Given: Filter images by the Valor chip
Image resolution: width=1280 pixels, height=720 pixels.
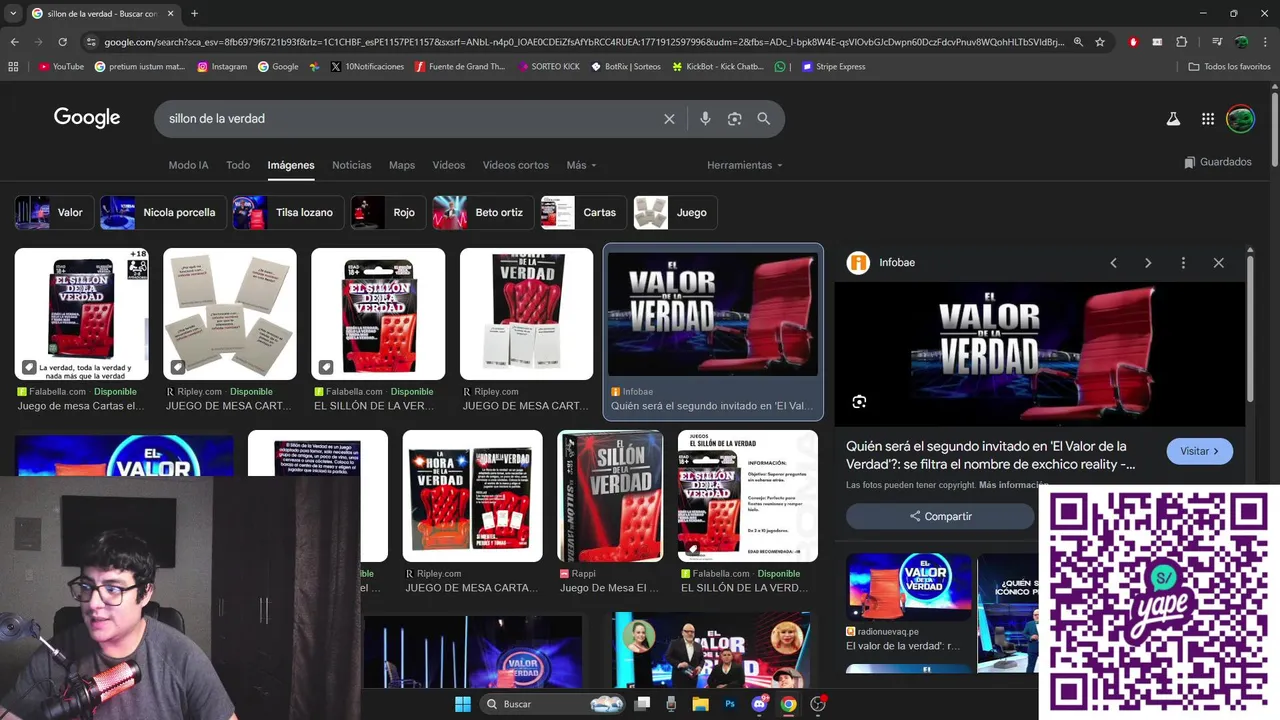Looking at the screenshot, I should coord(54,213).
